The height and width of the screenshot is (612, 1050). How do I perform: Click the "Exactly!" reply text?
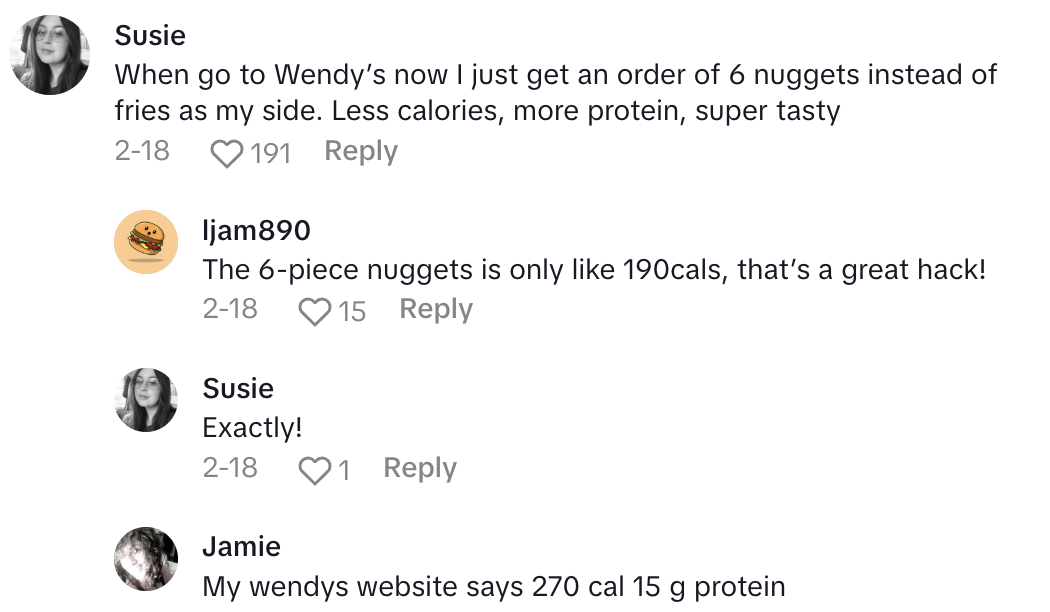click(252, 428)
